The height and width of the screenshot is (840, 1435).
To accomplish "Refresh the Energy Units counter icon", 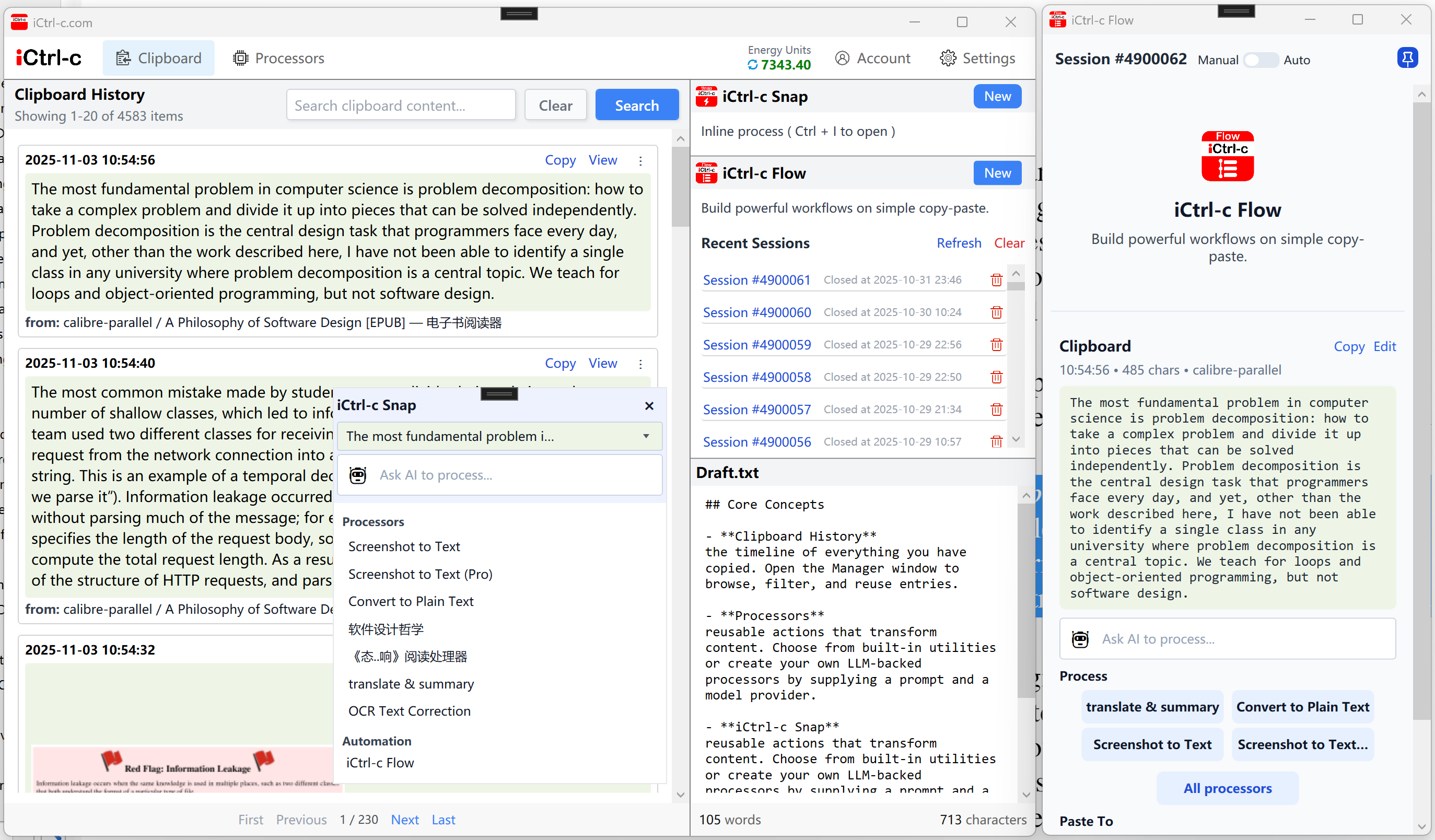I will click(x=753, y=64).
